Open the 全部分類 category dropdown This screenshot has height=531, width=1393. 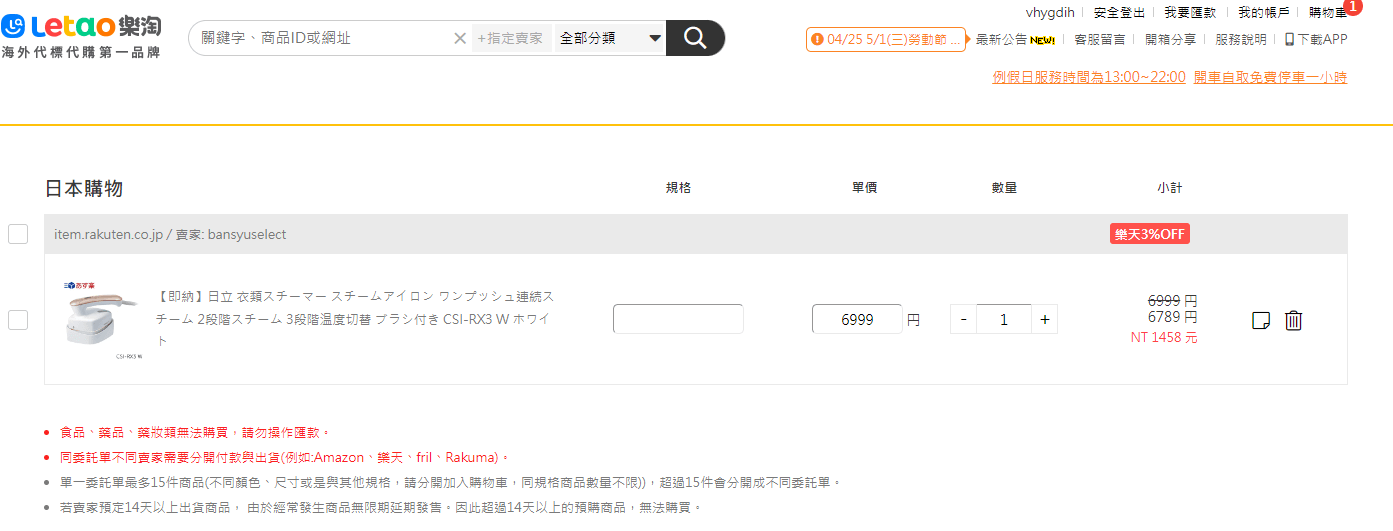(x=610, y=38)
